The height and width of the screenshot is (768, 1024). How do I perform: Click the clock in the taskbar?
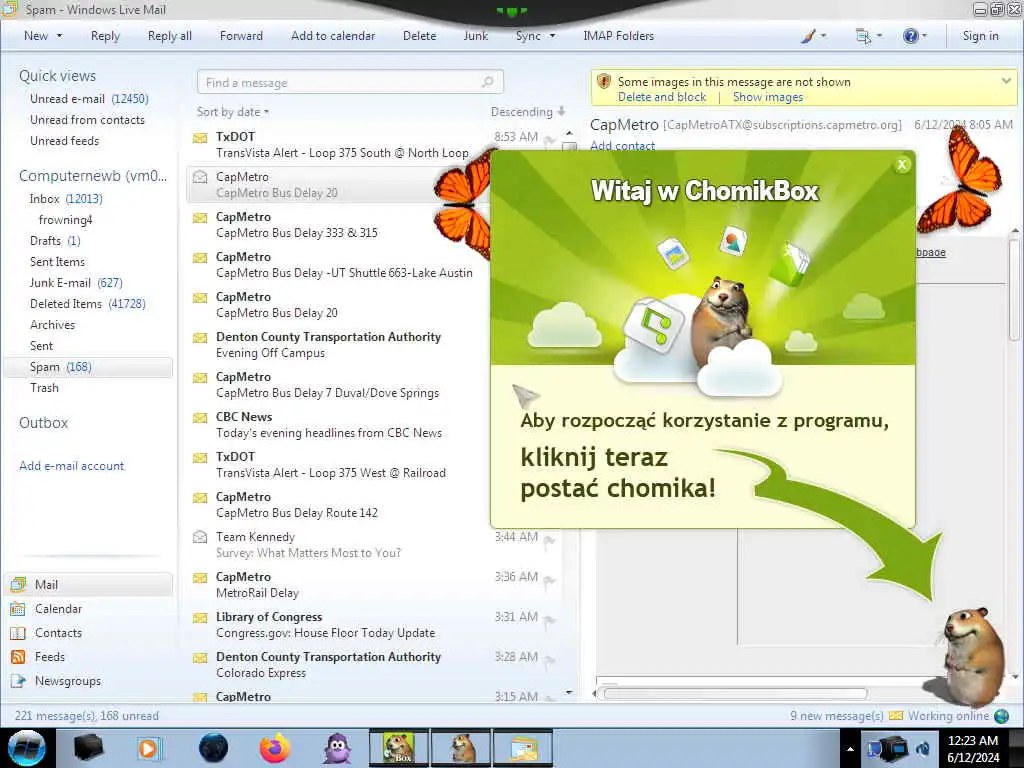(x=973, y=749)
